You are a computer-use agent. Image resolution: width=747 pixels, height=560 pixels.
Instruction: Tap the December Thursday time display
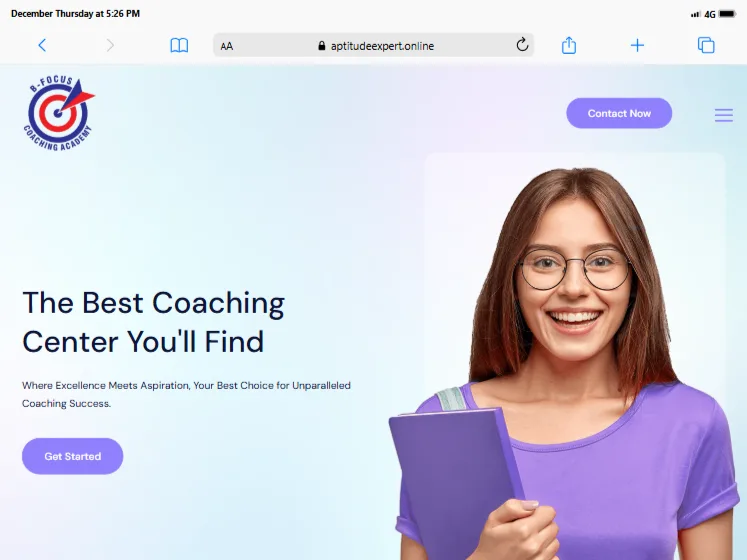(x=75, y=14)
